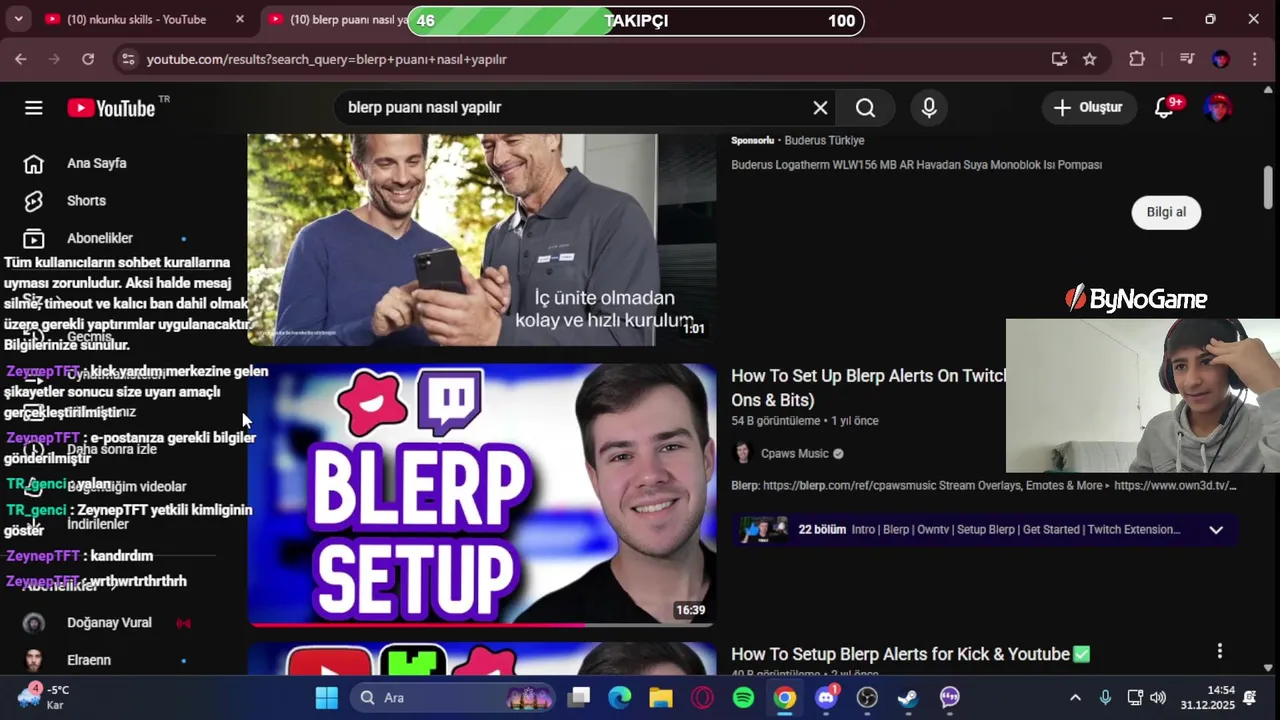This screenshot has width=1280, height=720.
Task: Open the tab search dropdown arrow
Action: point(18,19)
